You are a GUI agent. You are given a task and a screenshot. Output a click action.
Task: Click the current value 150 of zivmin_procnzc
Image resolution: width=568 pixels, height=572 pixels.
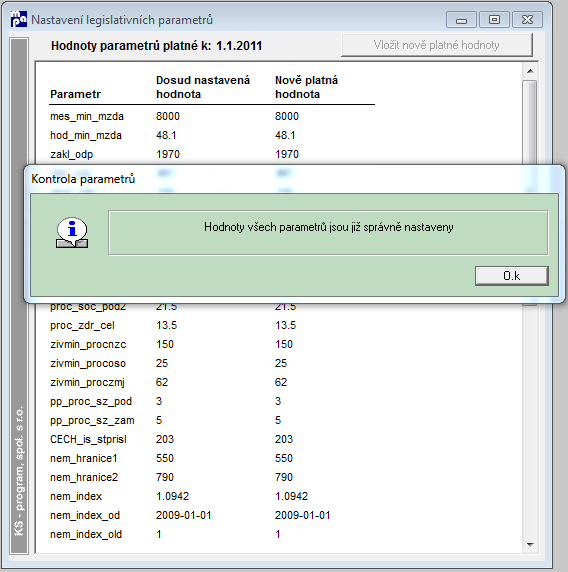165,344
